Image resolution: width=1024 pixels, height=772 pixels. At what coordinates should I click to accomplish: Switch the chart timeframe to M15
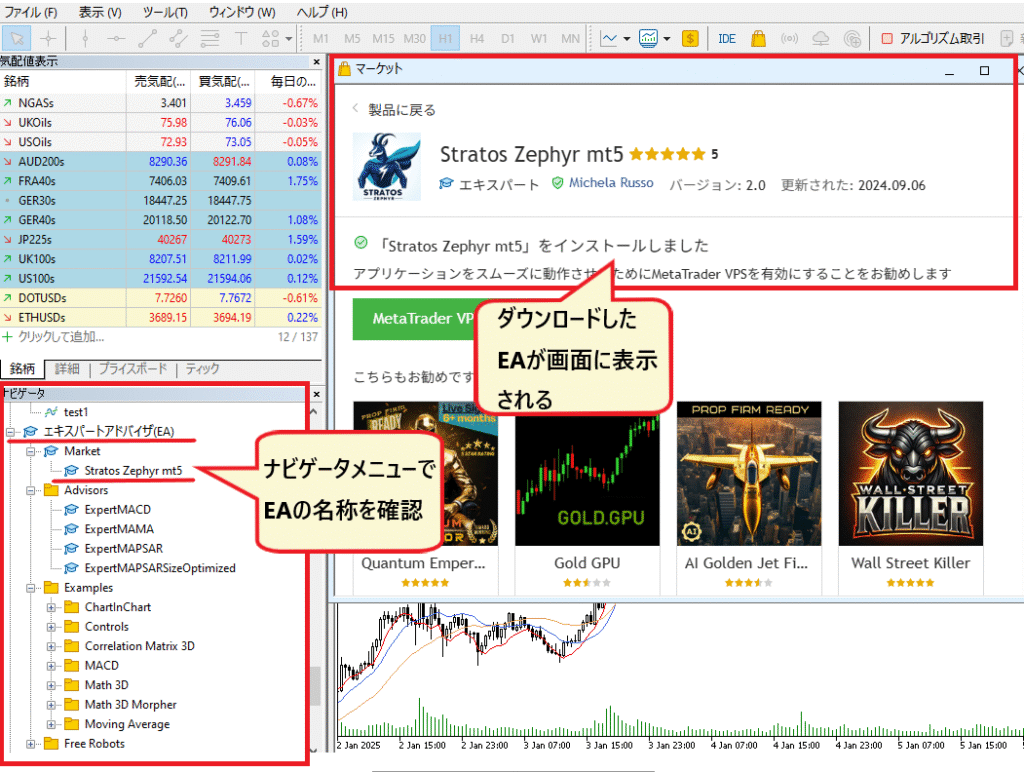pyautogui.click(x=383, y=39)
